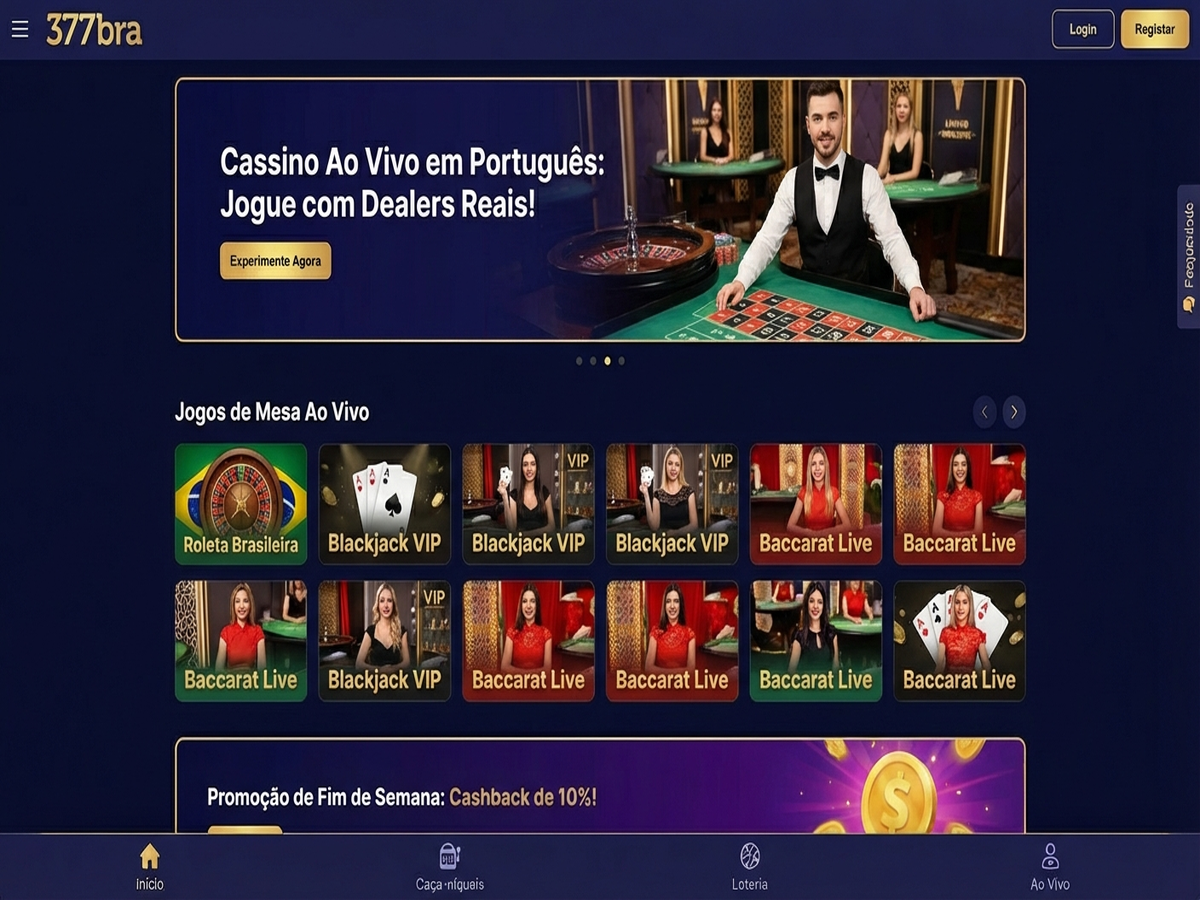Viewport: 1200px width, 900px height.
Task: Click the Registar button
Action: click(1155, 29)
